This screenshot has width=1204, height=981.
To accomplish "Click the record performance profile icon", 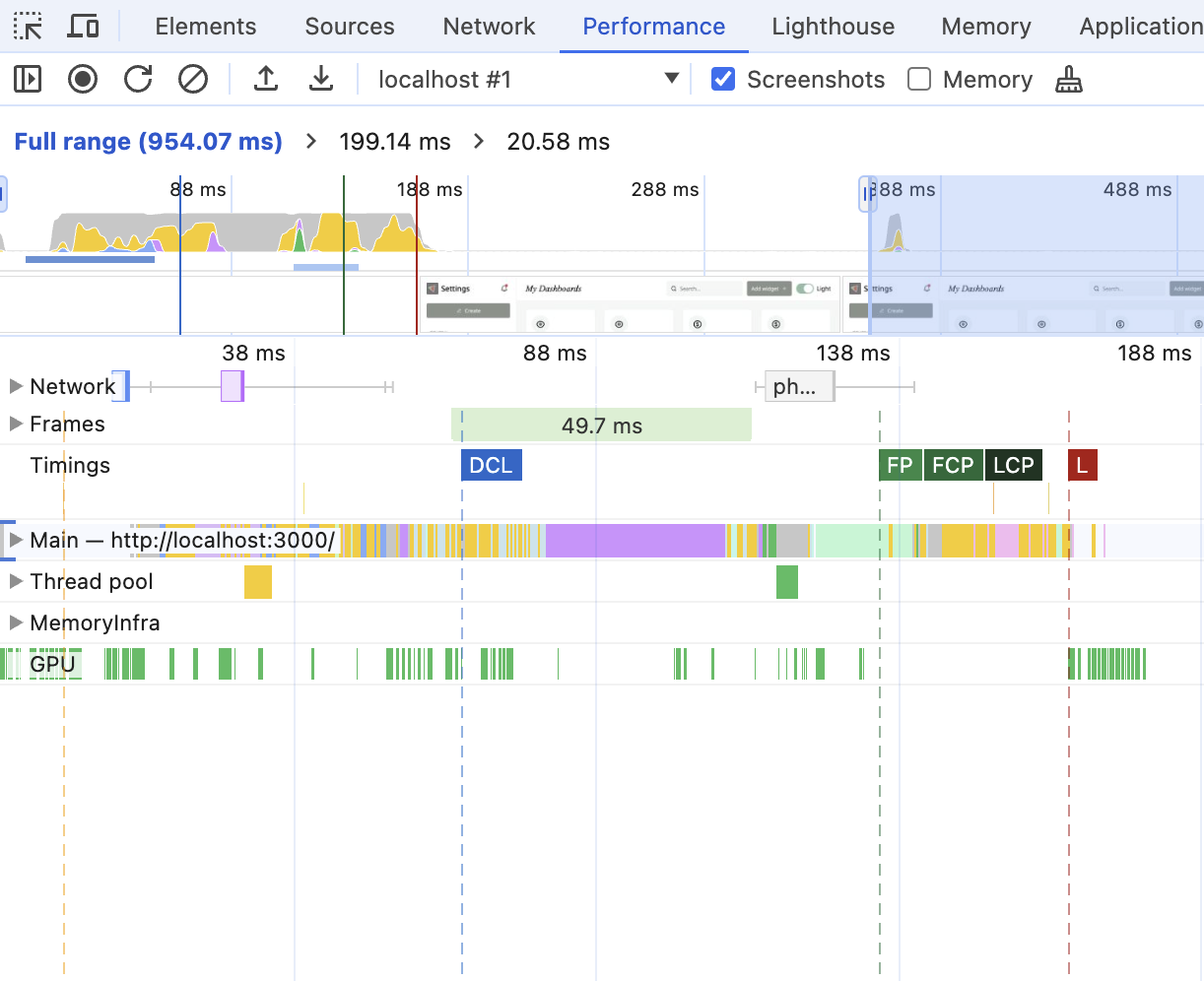I will point(82,79).
